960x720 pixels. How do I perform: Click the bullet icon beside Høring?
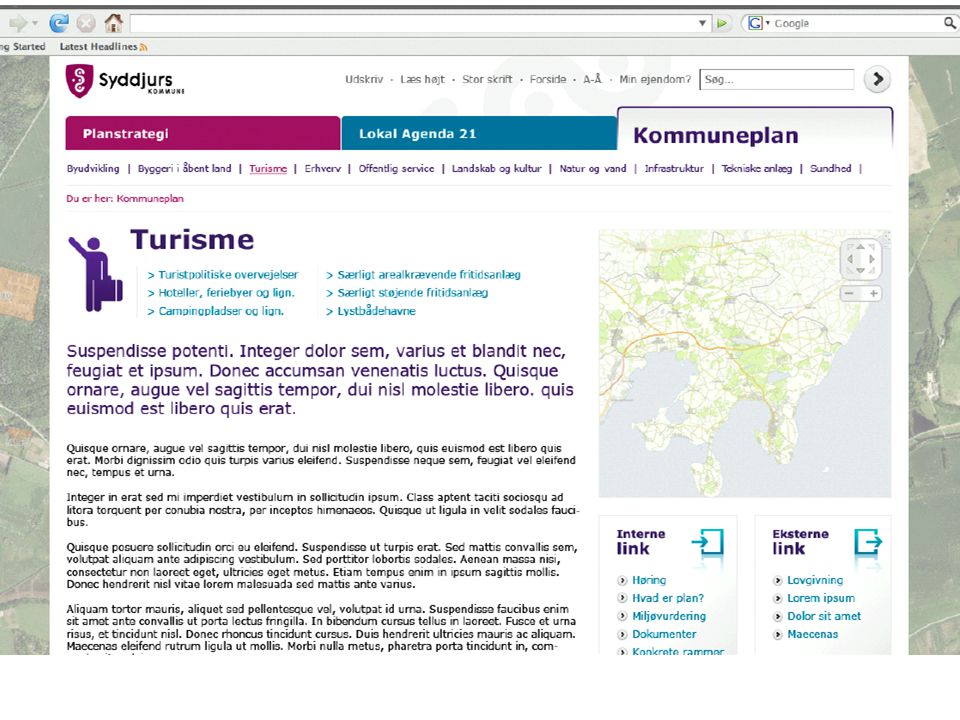click(x=622, y=580)
